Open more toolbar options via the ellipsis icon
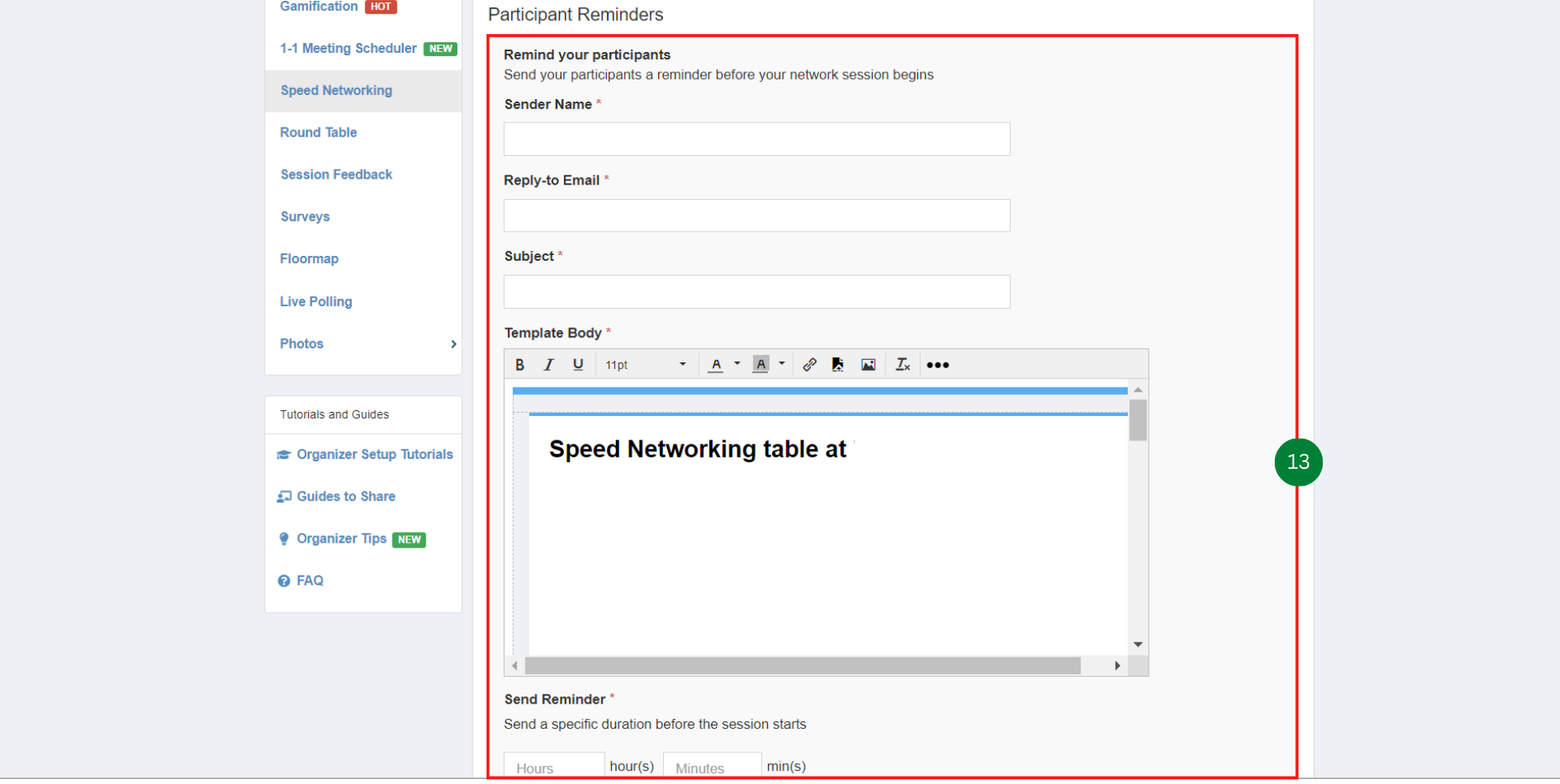Viewport: 1560px width, 784px height. click(x=937, y=366)
